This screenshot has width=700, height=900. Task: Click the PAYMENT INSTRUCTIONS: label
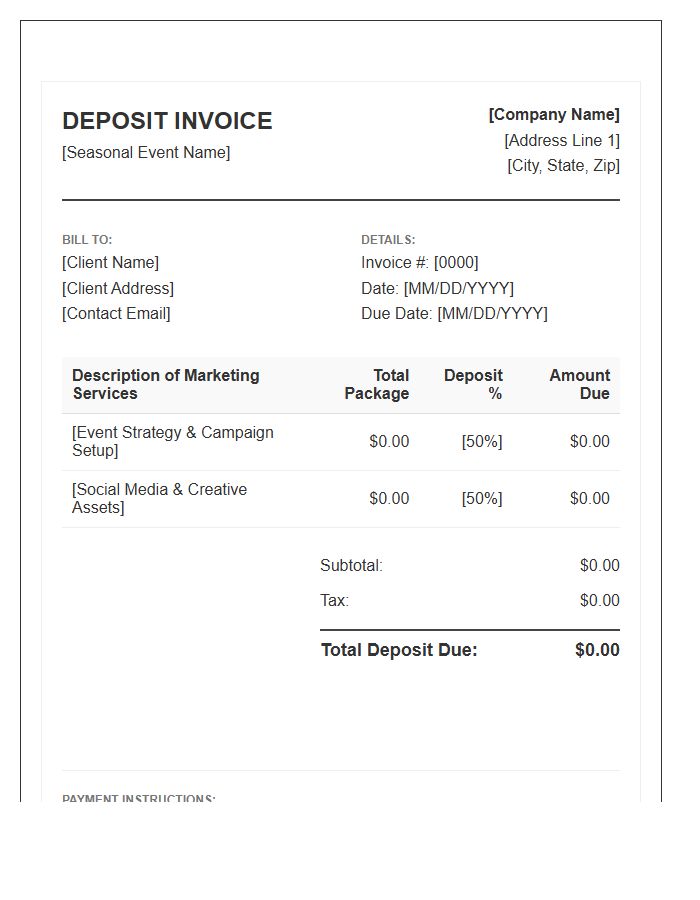(x=139, y=798)
